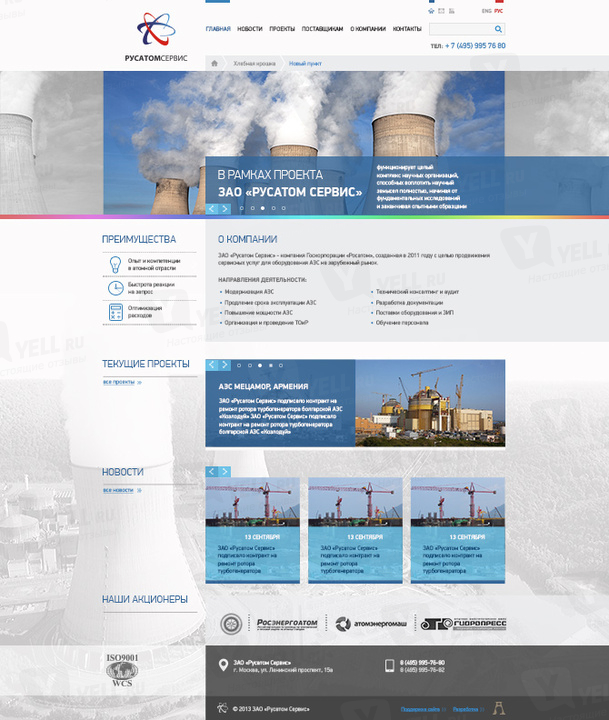
Task: Click 'Технический консалтинг и аудит' item
Action: point(417,292)
